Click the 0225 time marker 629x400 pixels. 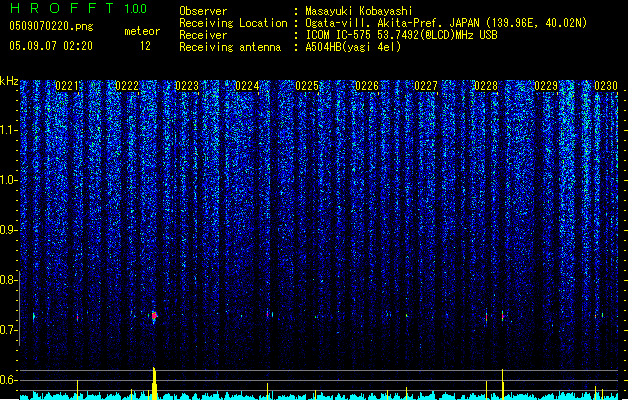click(307, 86)
